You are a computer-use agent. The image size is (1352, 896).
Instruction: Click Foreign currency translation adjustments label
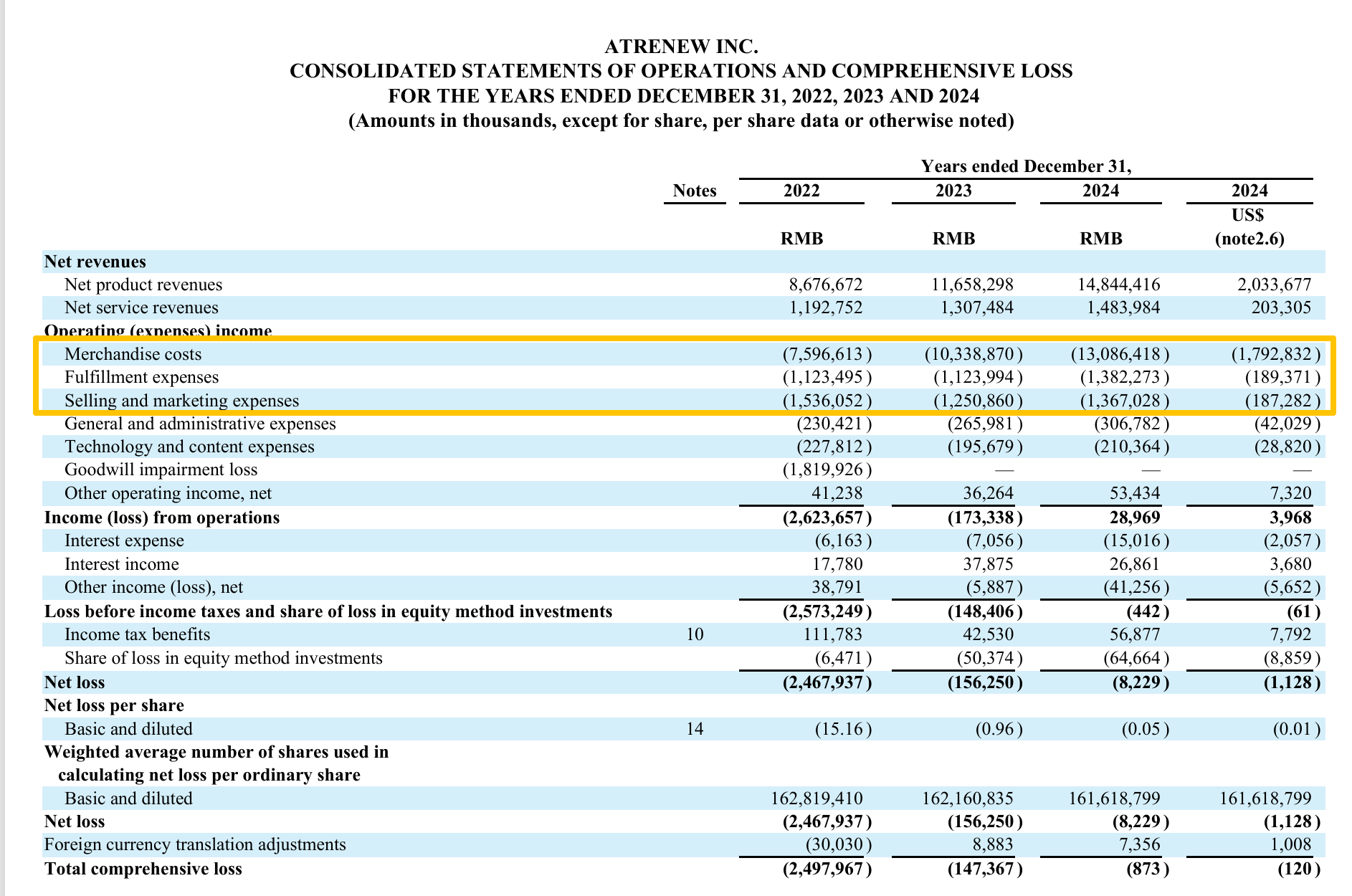click(x=195, y=844)
